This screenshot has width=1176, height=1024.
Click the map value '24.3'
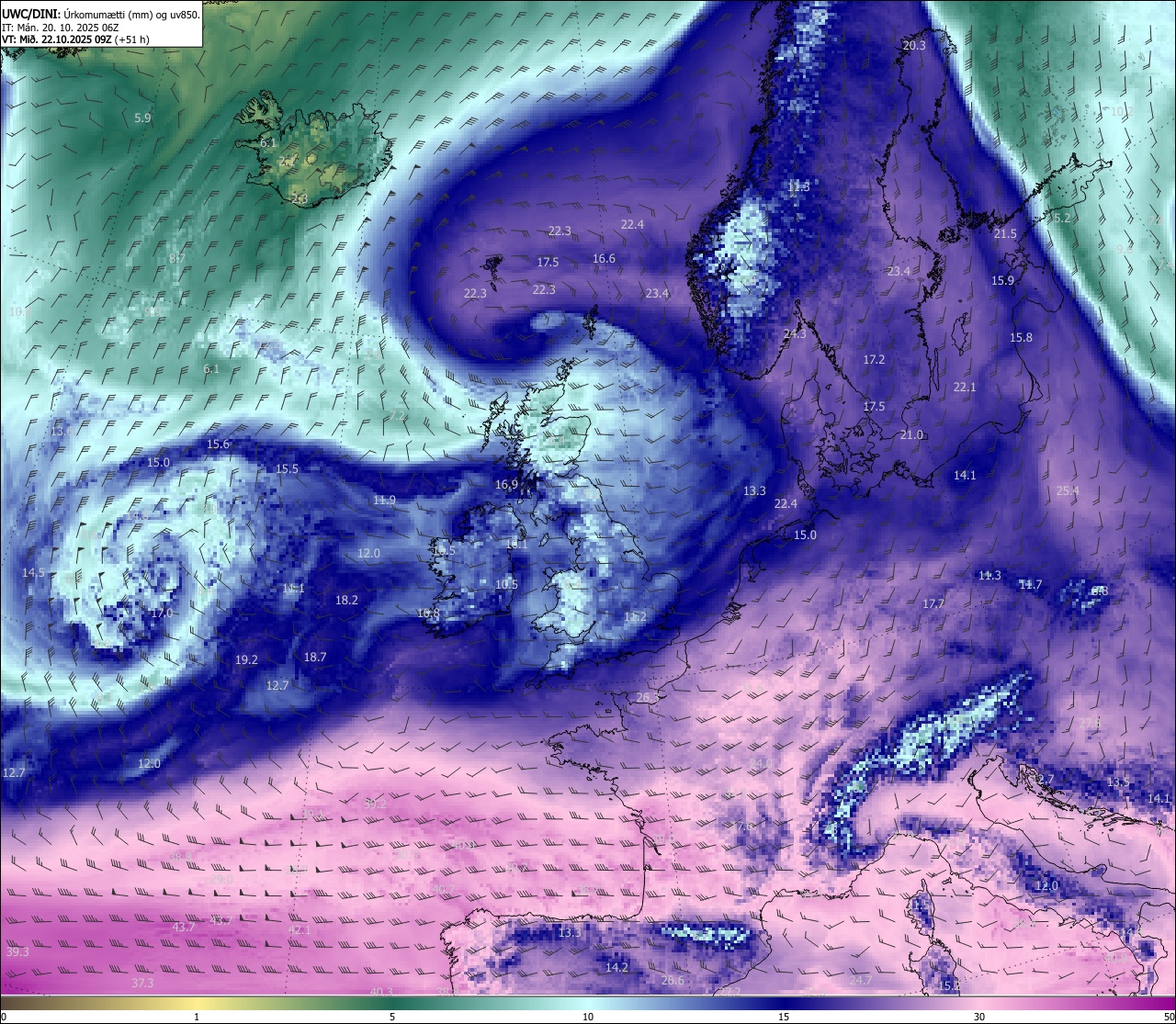(x=795, y=333)
